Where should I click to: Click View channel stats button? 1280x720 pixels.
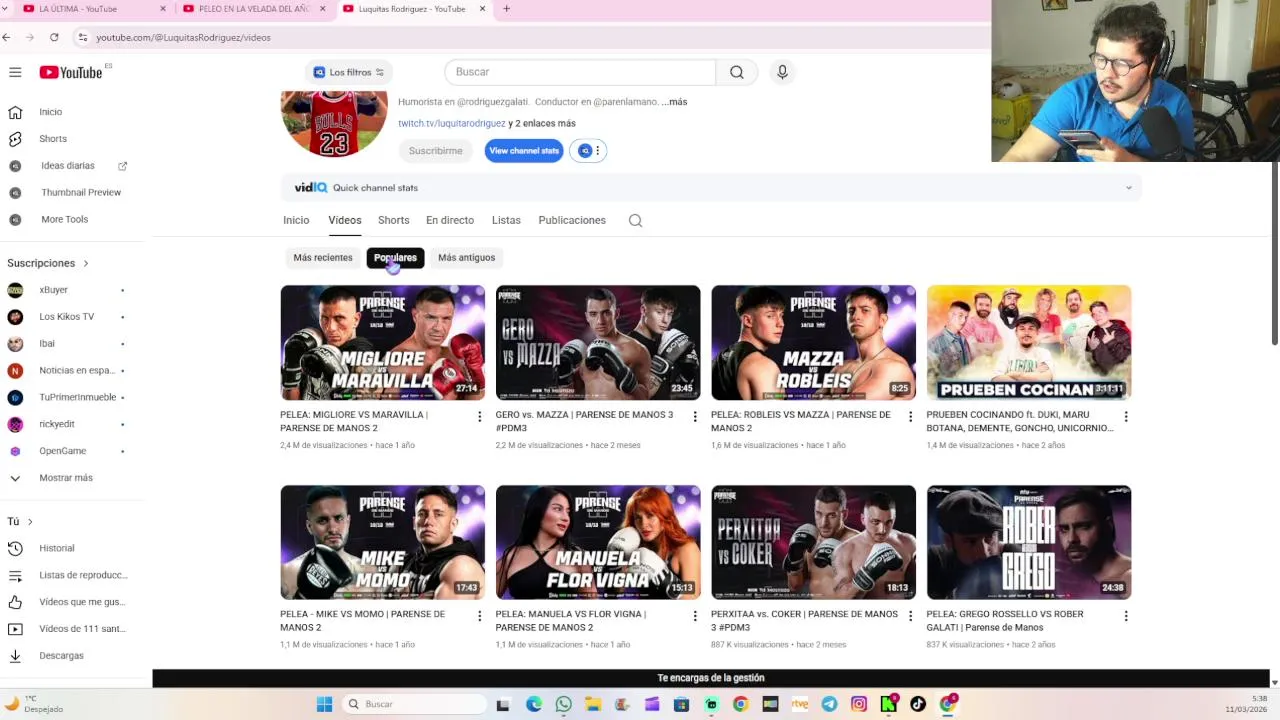[x=524, y=151]
